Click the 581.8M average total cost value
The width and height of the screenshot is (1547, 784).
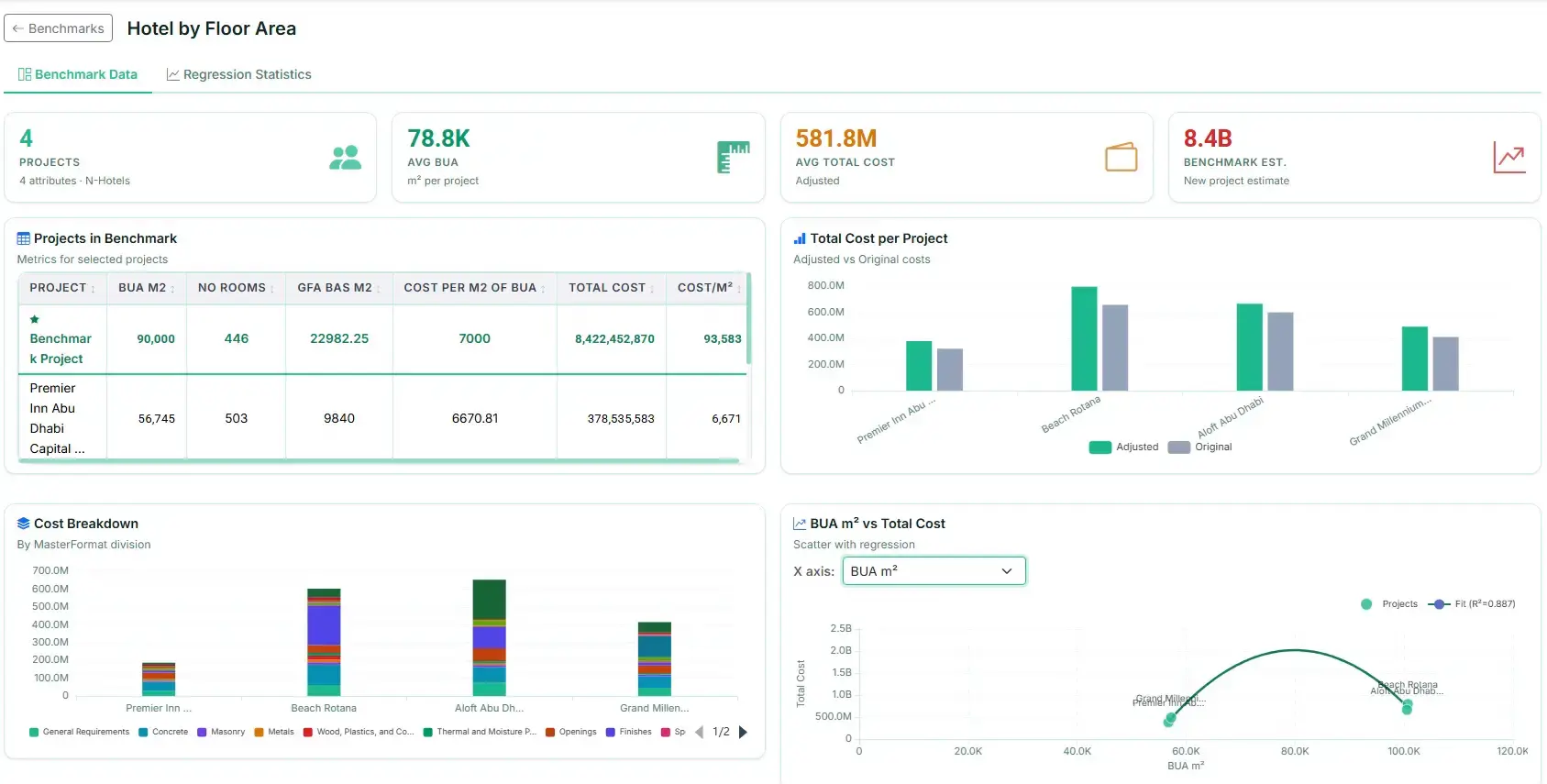tap(836, 138)
